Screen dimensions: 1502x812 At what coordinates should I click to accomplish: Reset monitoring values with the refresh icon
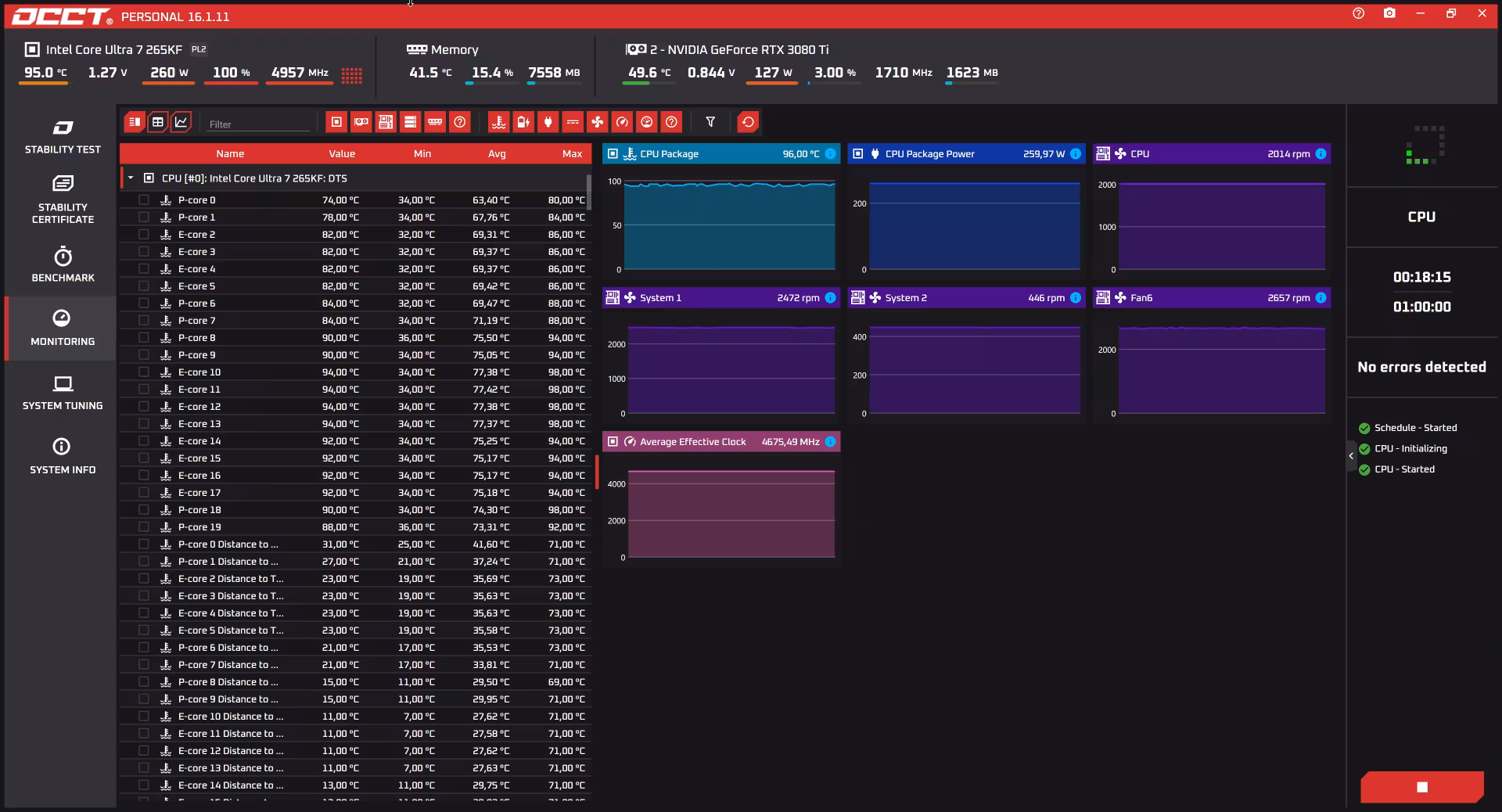click(x=748, y=122)
